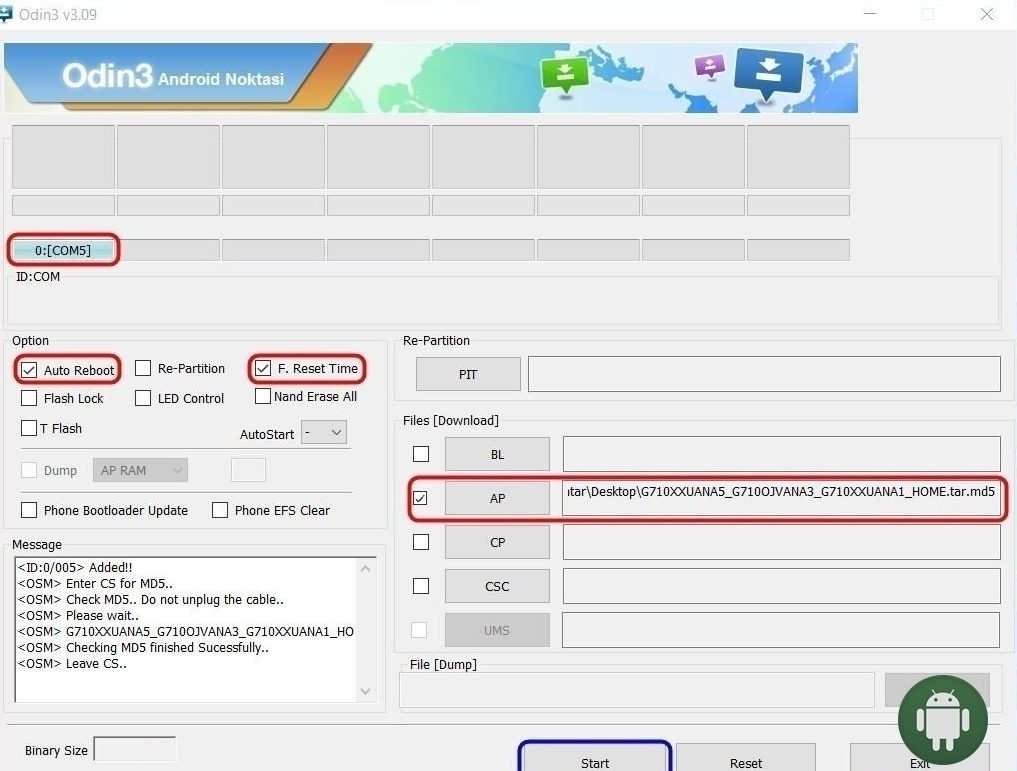Open the AutoStart dropdown
This screenshot has height=771, width=1017.
[x=324, y=433]
